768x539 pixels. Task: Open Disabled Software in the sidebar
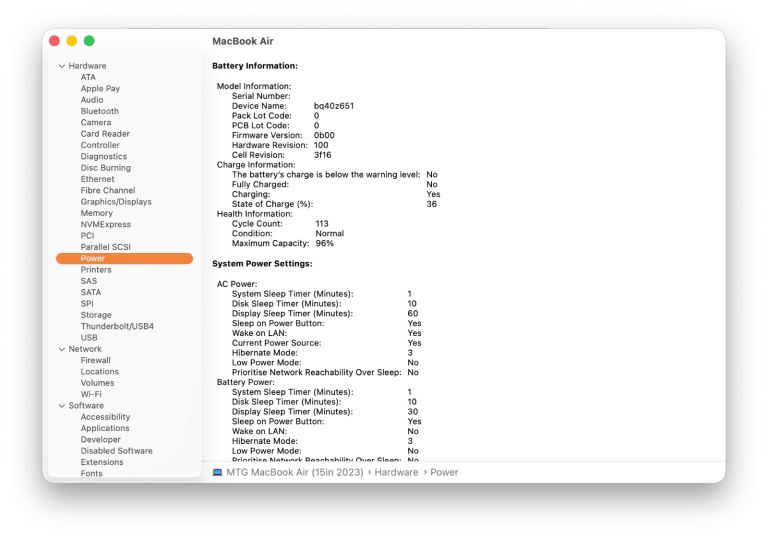(x=116, y=451)
